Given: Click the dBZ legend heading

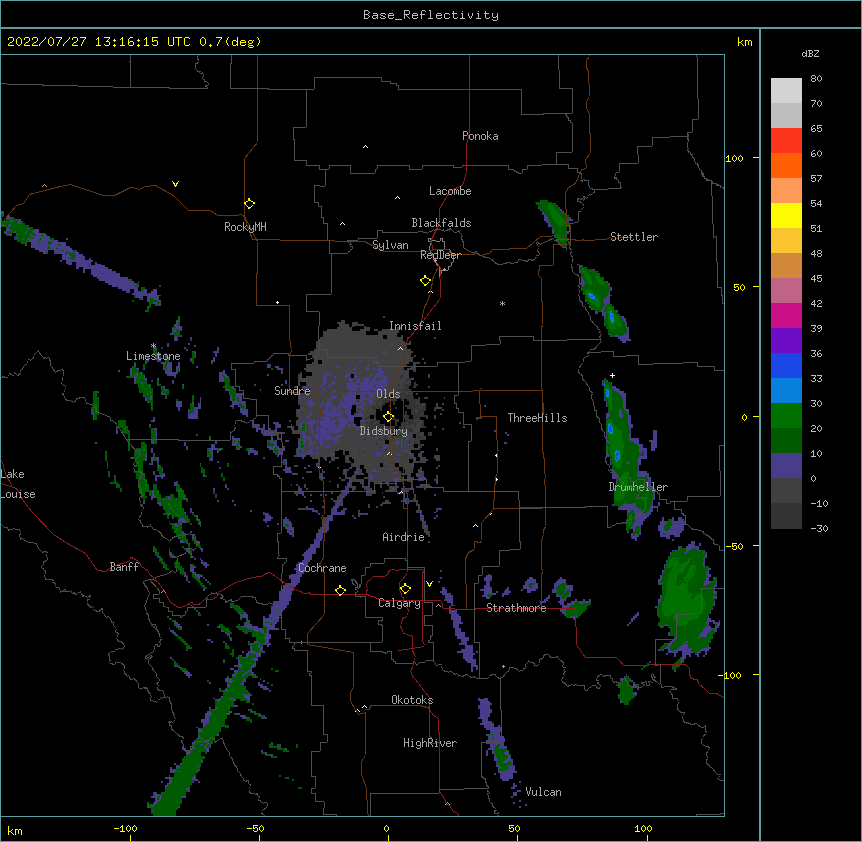Looking at the screenshot, I should coord(810,54).
